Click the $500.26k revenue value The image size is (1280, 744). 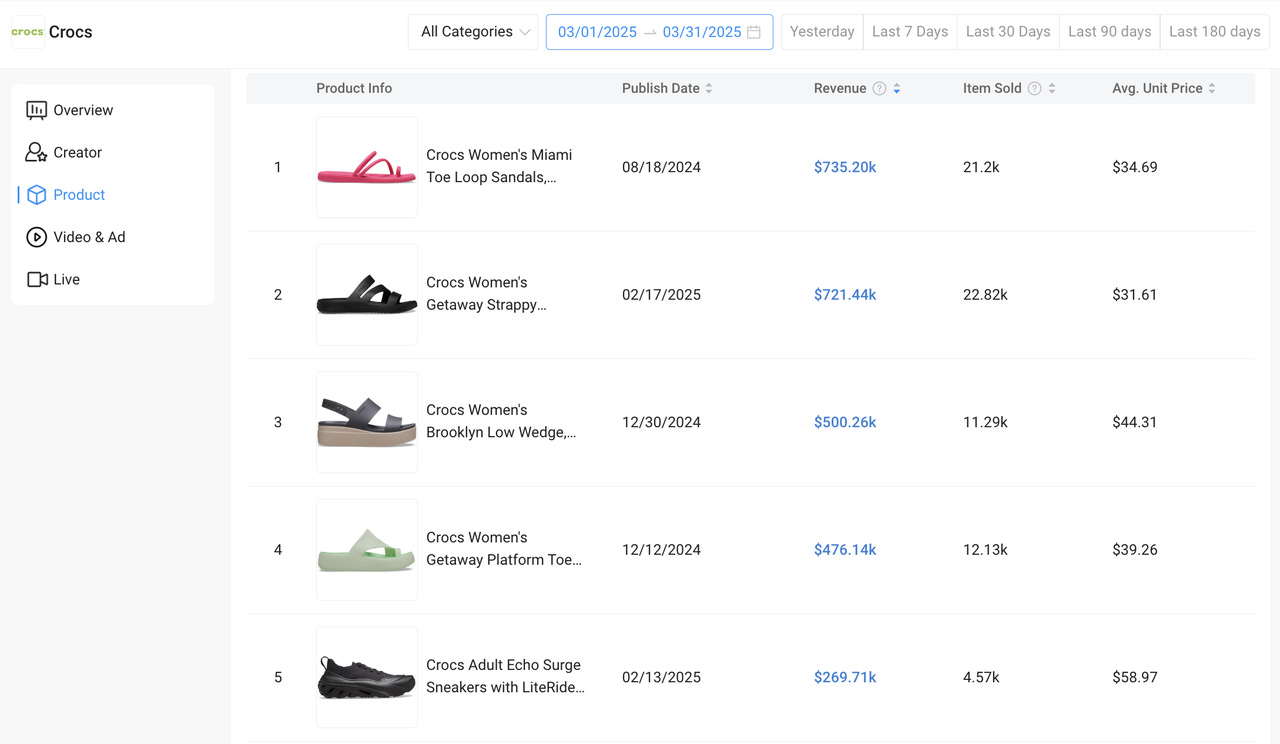845,422
